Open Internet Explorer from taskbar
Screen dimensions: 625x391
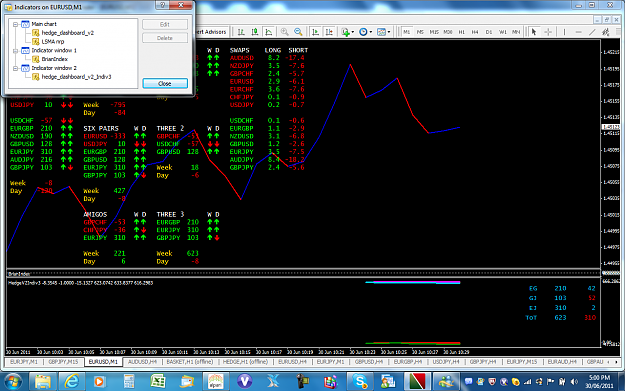pos(72,381)
